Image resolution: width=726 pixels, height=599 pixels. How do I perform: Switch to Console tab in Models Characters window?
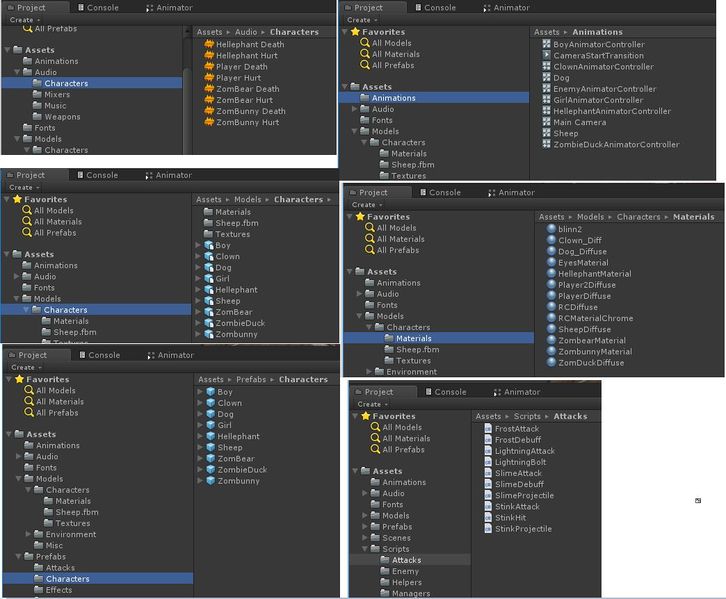click(98, 175)
